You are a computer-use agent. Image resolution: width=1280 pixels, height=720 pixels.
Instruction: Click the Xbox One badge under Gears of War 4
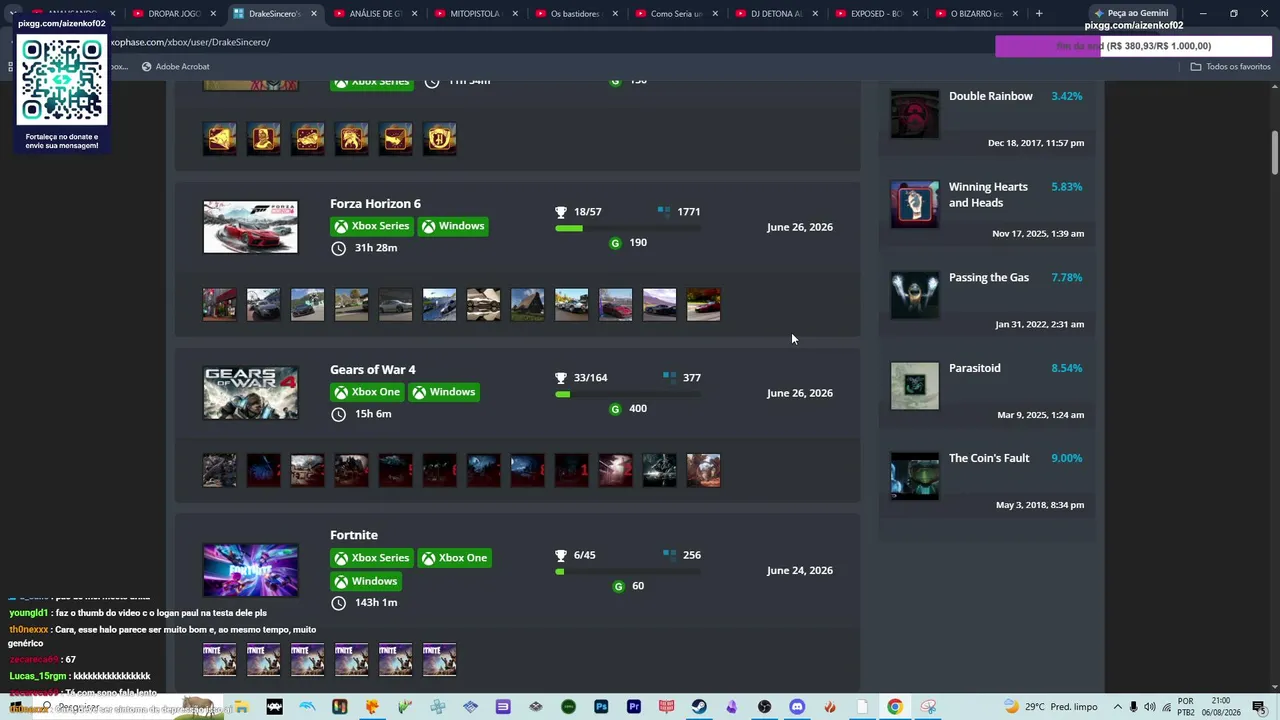click(368, 392)
